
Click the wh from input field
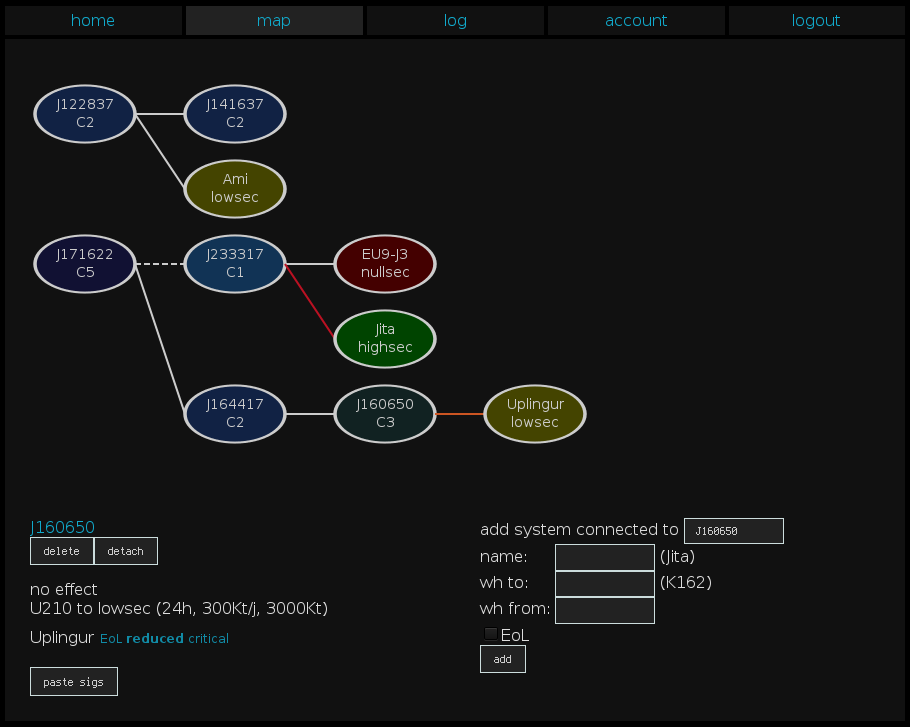click(x=605, y=610)
